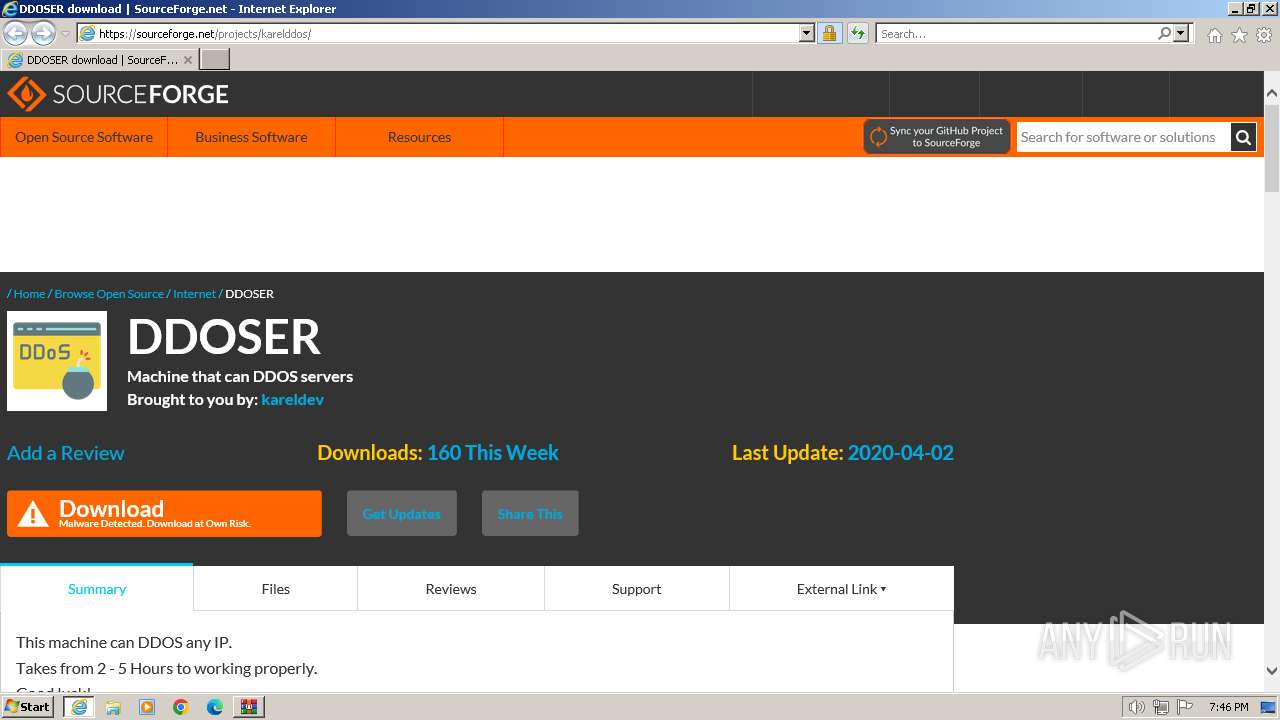
Task: Select the Summary tab
Action: click(x=97, y=589)
